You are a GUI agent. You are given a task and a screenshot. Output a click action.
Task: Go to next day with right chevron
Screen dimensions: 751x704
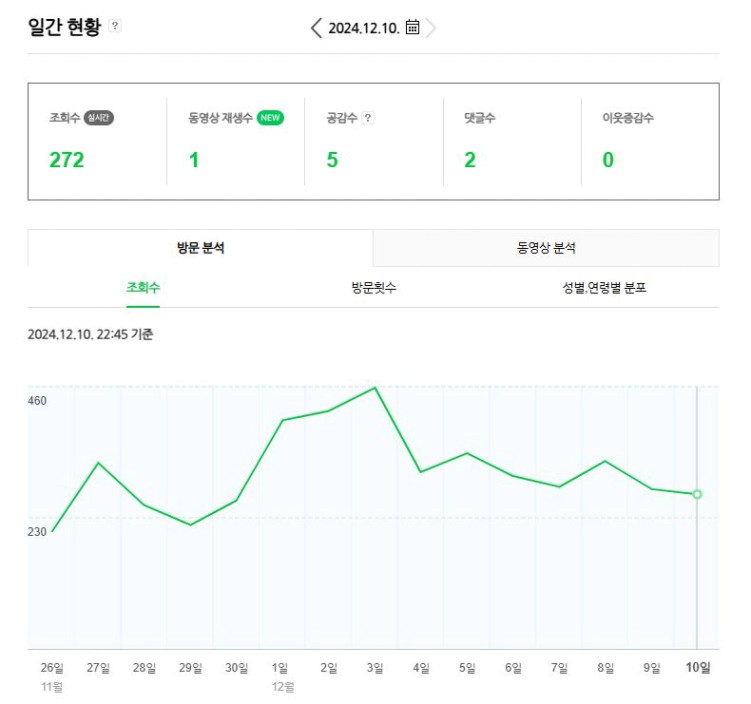[x=431, y=28]
